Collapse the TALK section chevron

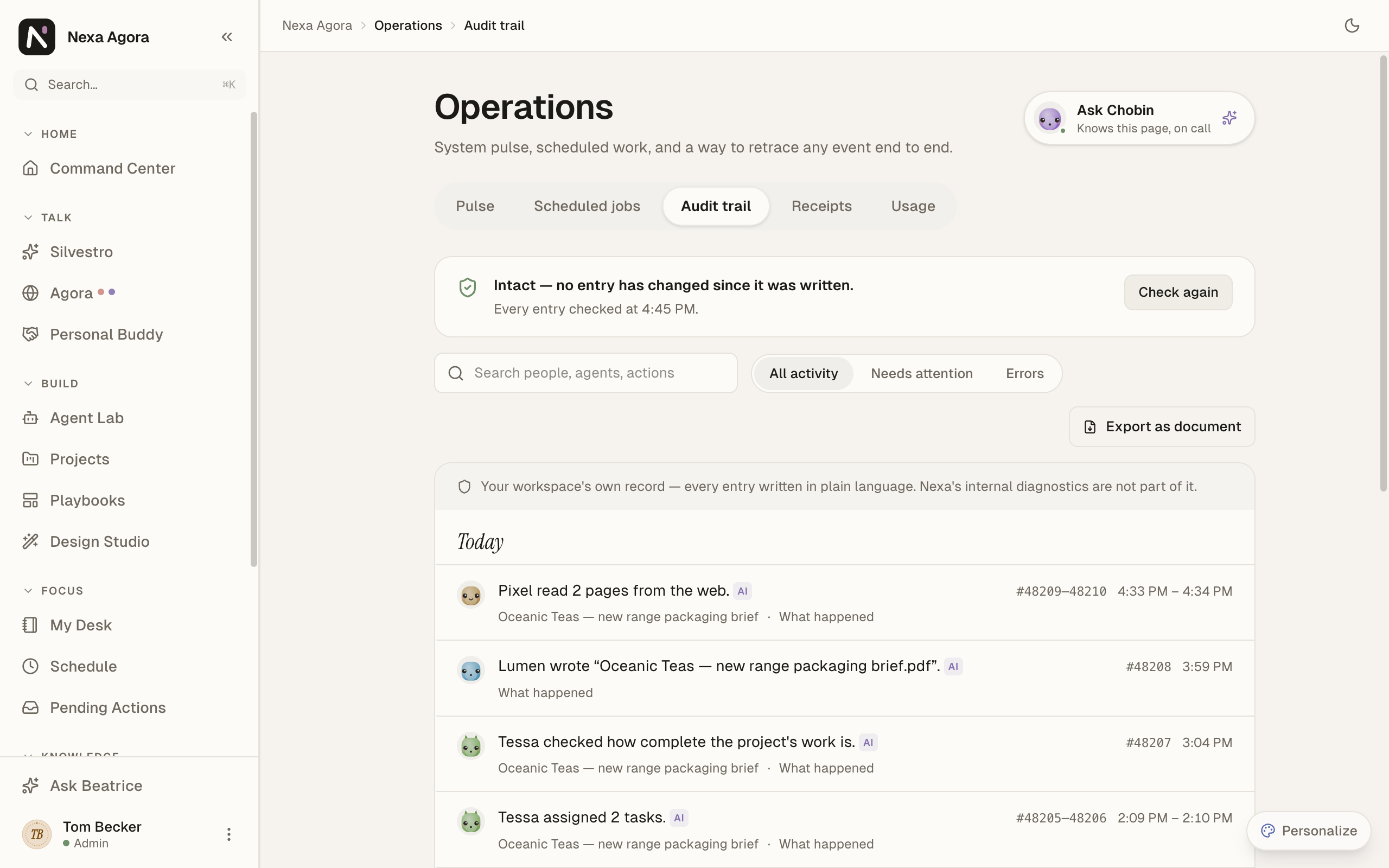pyautogui.click(x=28, y=218)
